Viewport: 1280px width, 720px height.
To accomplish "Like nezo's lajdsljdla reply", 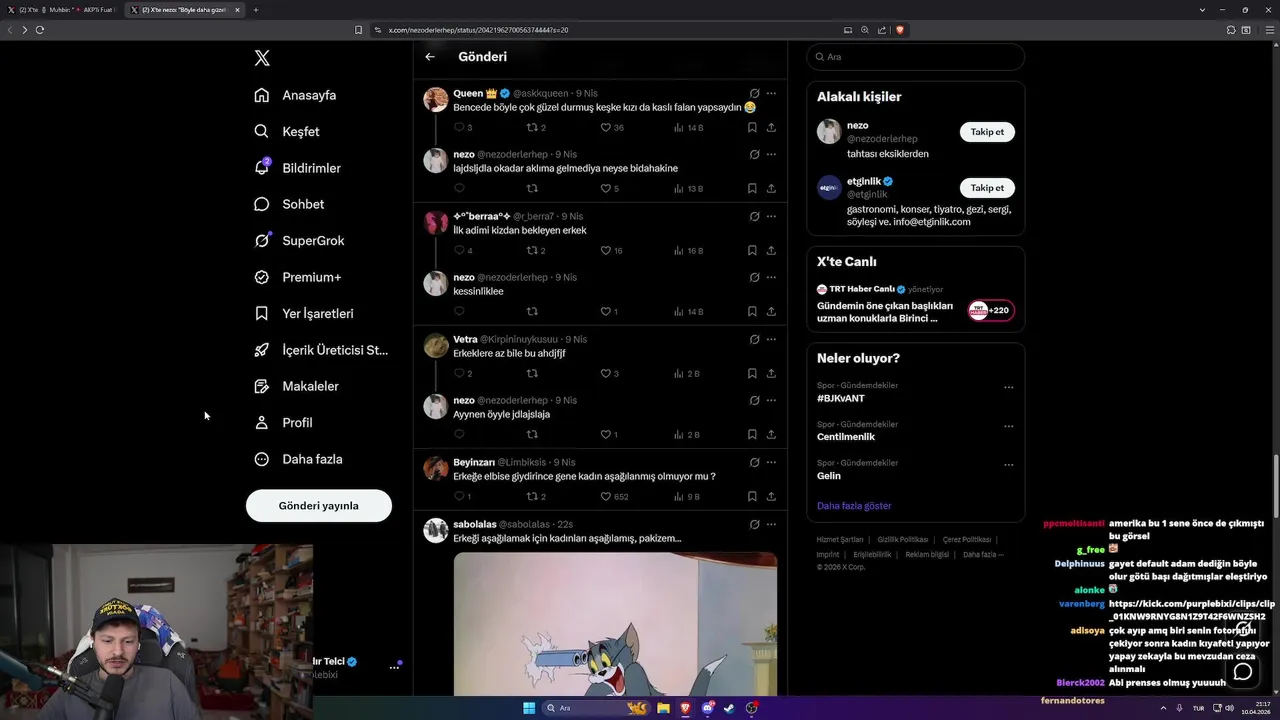I will pyautogui.click(x=610, y=189).
